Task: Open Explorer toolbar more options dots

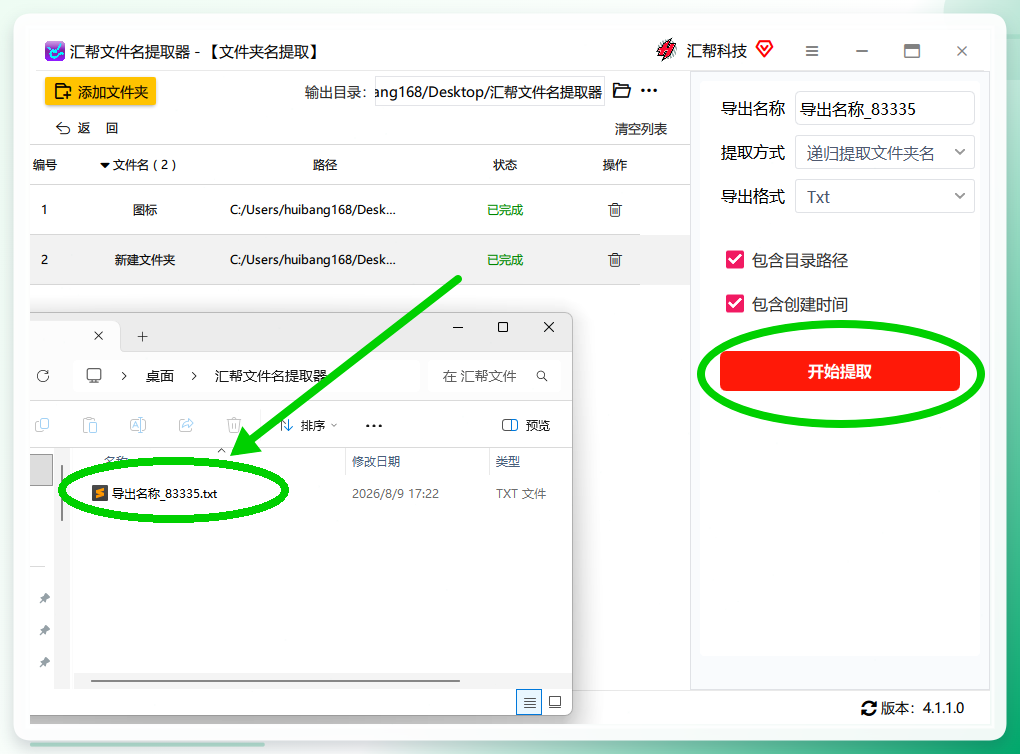Action: pos(374,425)
